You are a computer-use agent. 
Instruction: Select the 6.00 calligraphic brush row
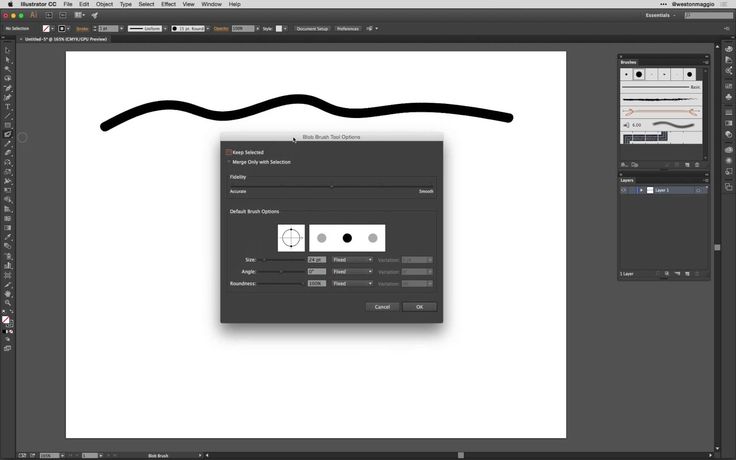click(661, 125)
